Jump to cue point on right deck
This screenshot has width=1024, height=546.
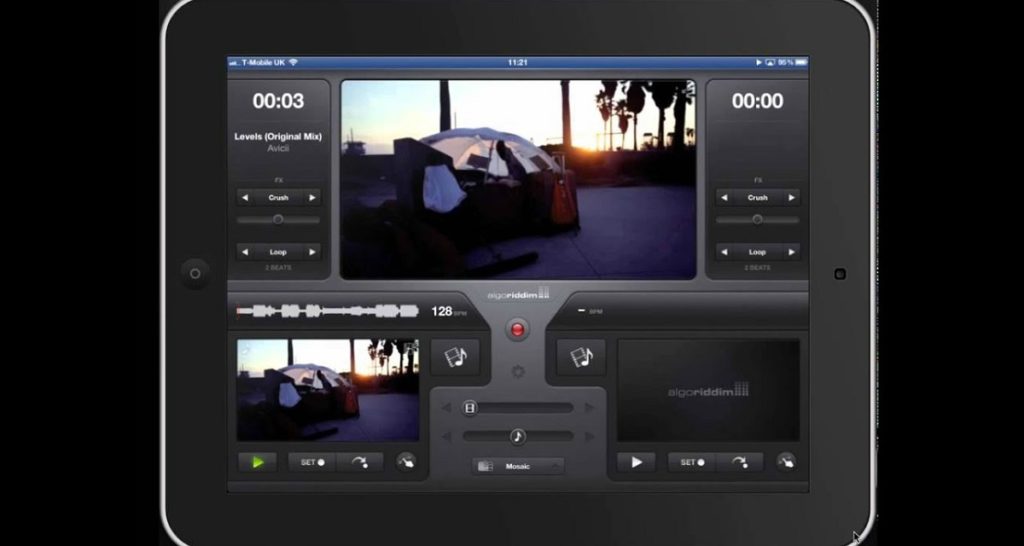[739, 462]
